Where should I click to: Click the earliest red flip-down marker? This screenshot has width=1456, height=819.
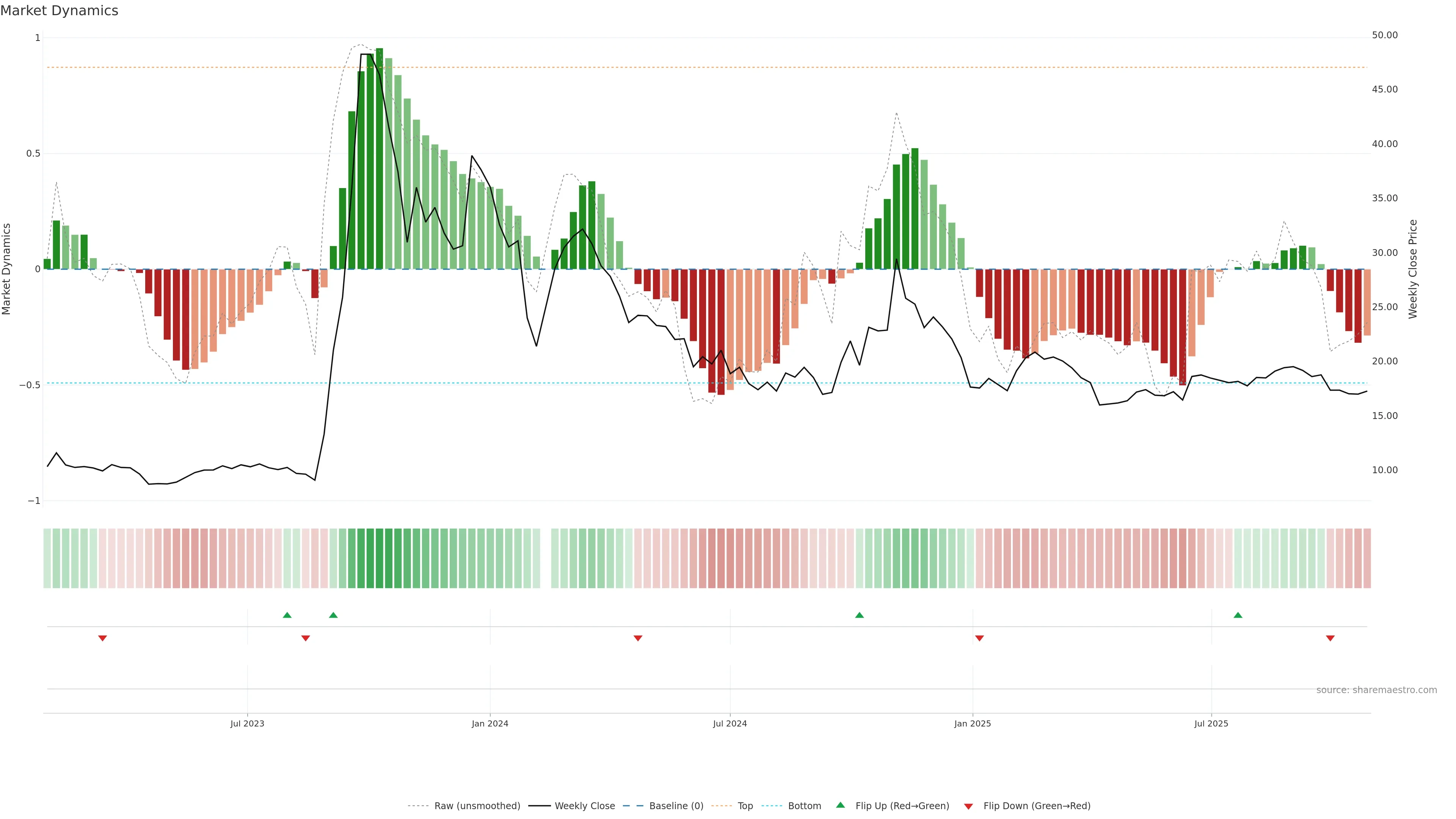(102, 638)
